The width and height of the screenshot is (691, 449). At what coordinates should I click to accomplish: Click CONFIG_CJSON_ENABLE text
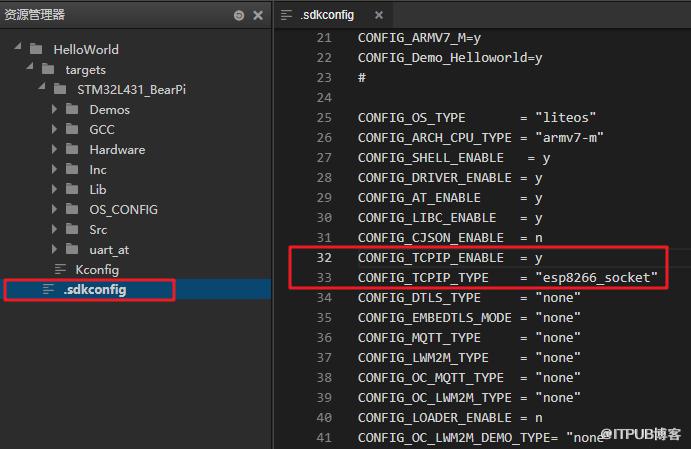click(x=431, y=238)
